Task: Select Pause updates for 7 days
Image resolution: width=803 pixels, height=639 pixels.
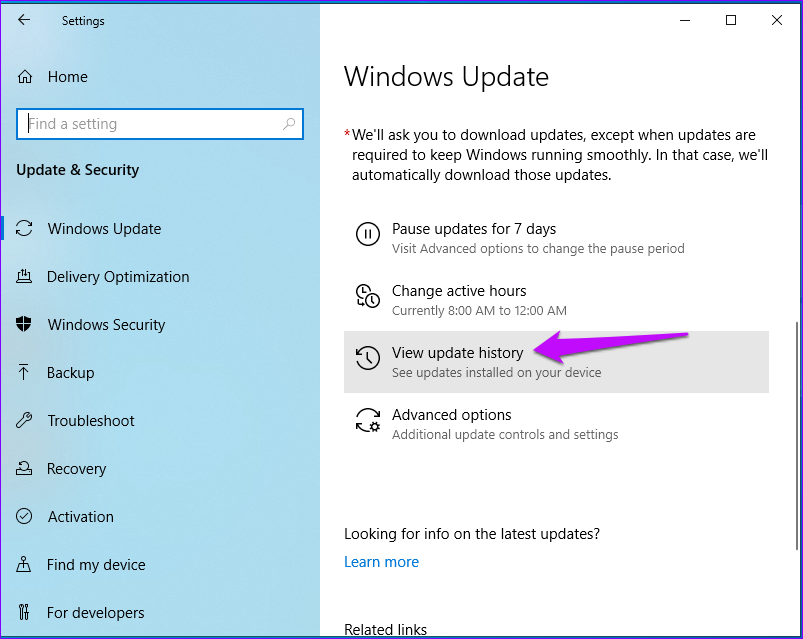Action: (556, 238)
